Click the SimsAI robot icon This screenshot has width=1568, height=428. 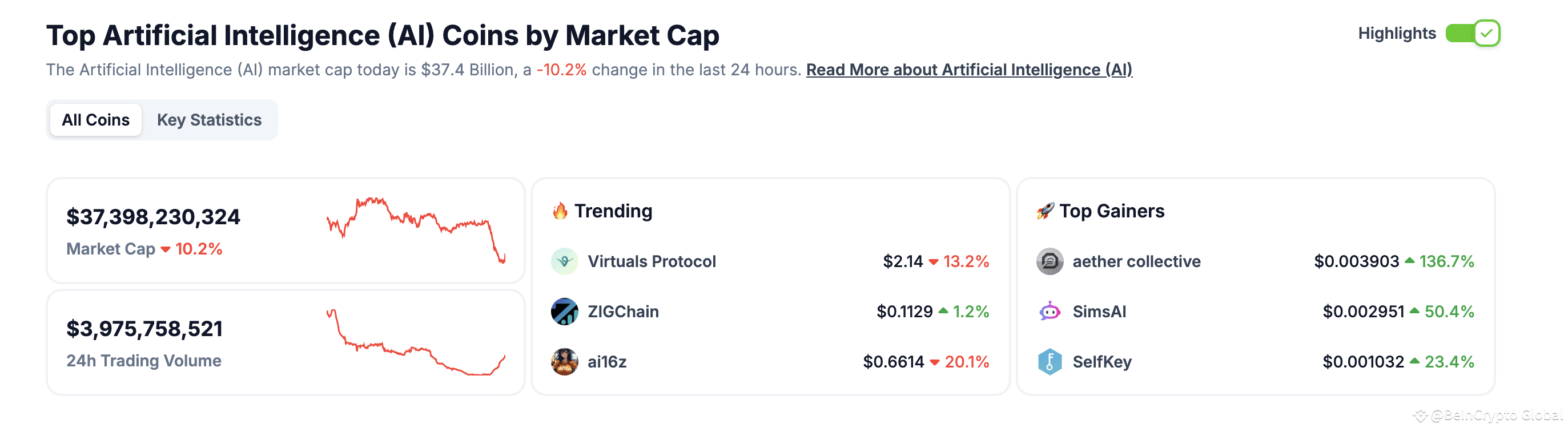(x=1050, y=311)
